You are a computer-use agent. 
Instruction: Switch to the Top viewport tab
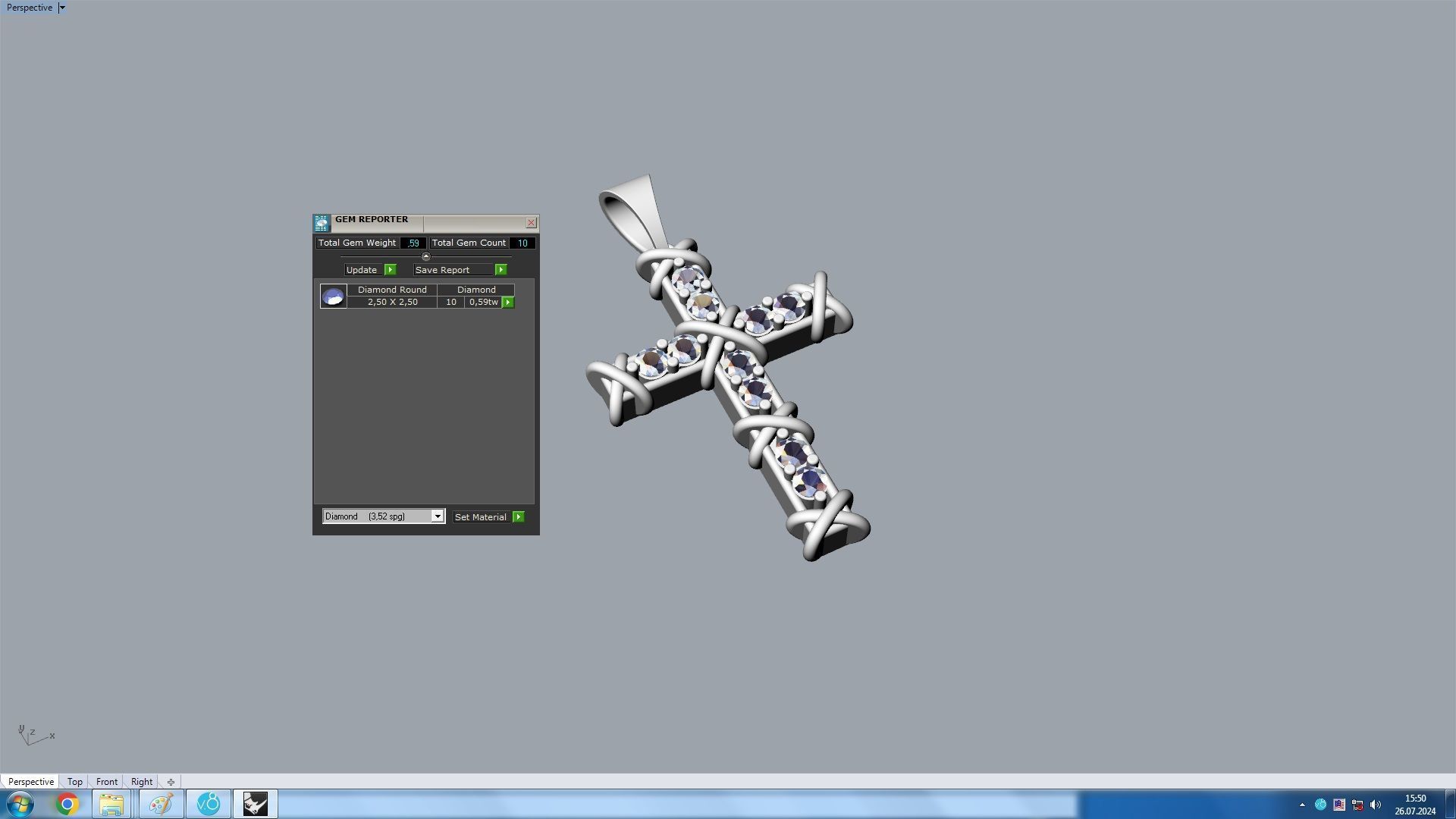(x=74, y=782)
